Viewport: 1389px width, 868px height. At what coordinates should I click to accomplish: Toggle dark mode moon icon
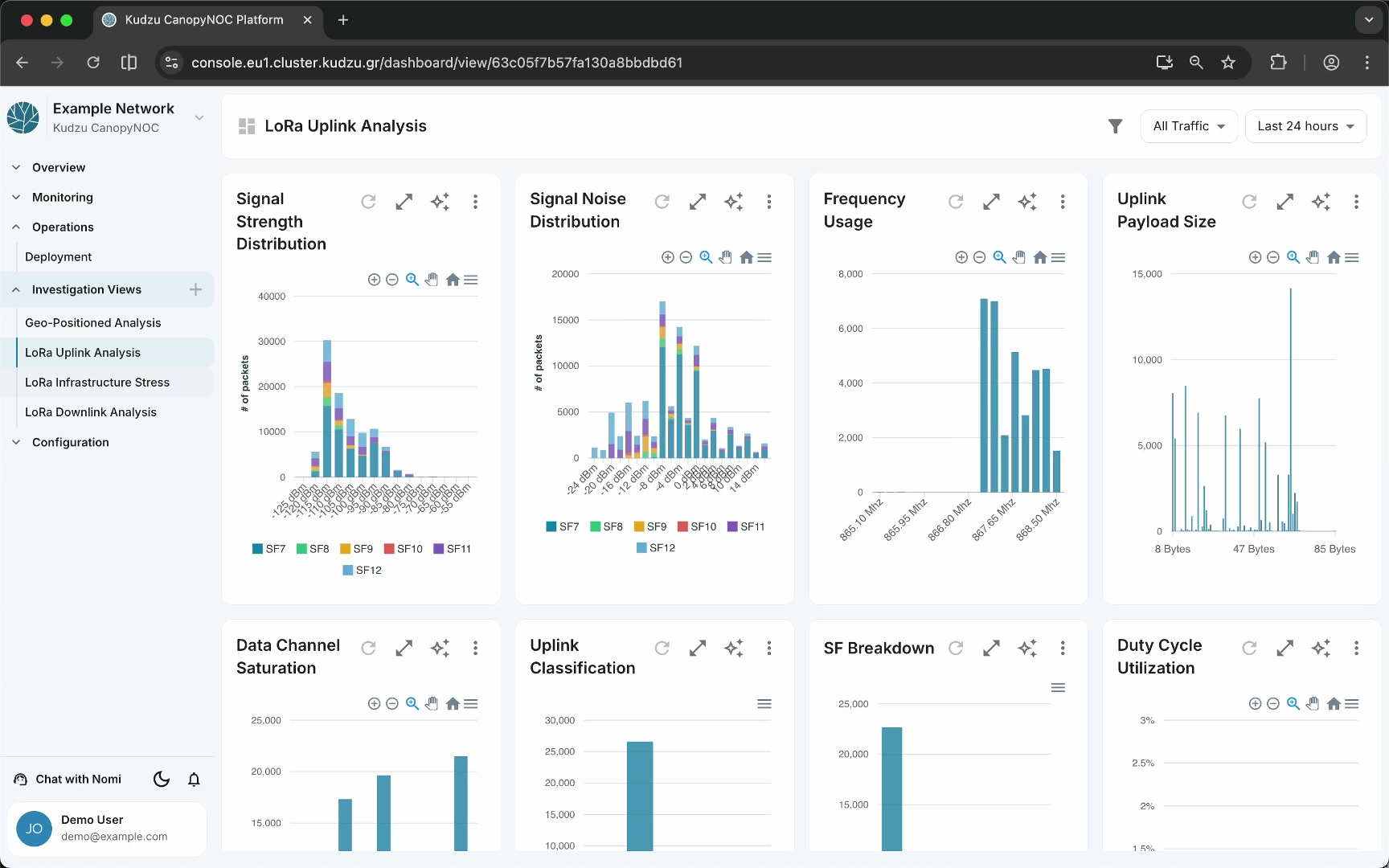point(162,779)
